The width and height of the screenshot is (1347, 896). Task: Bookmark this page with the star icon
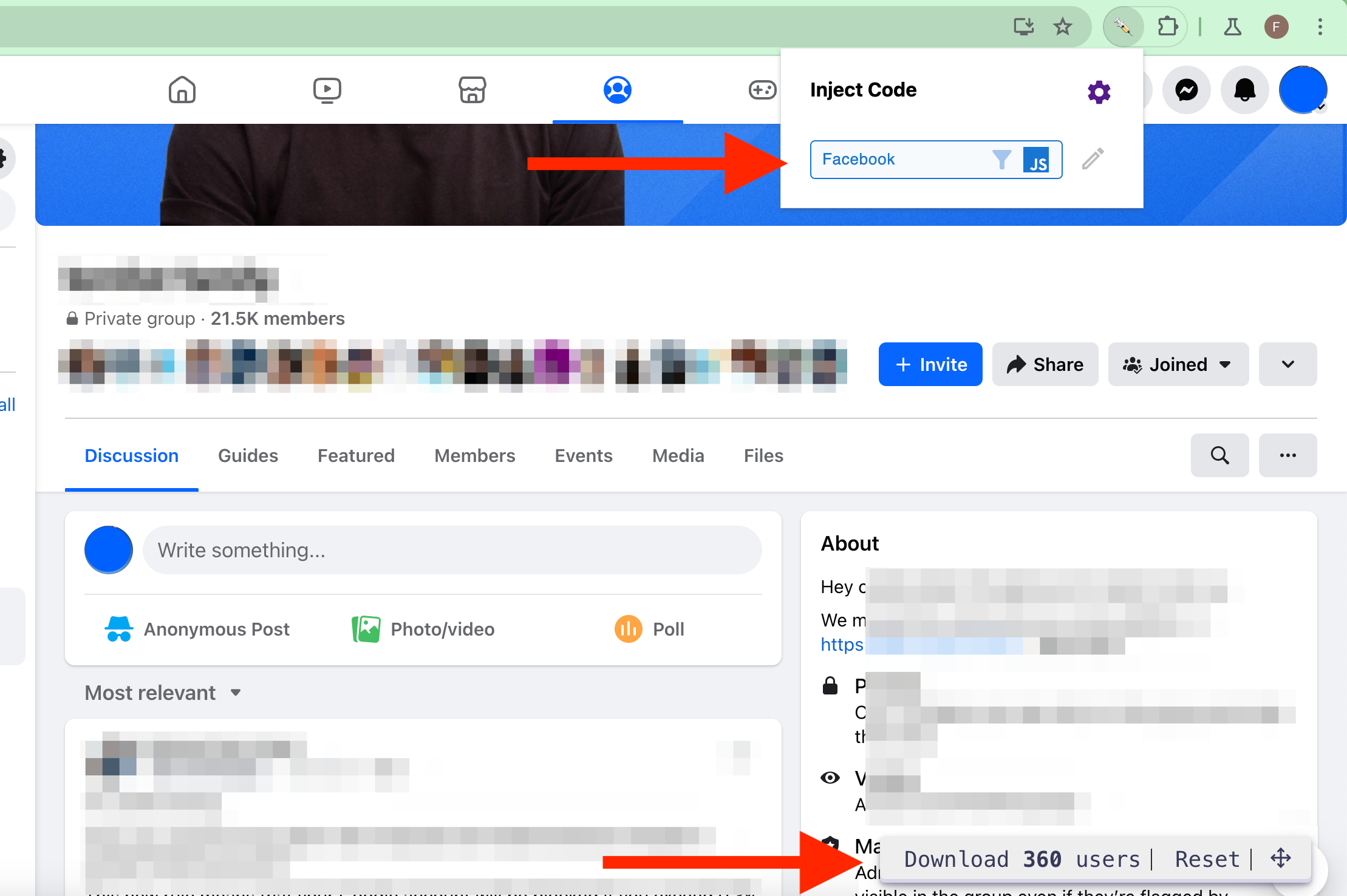[x=1063, y=27]
